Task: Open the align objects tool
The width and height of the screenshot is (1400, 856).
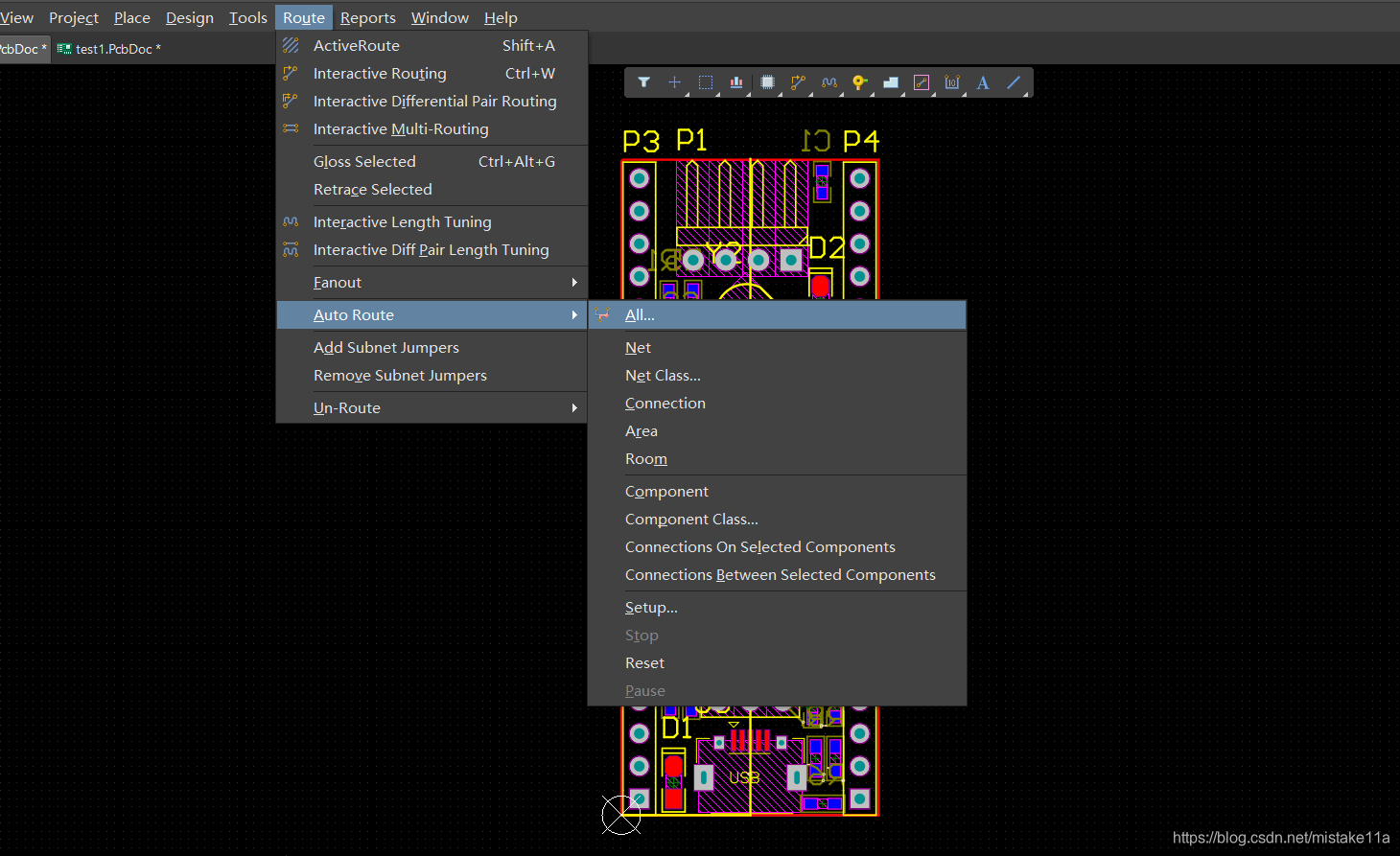Action: 735,82
